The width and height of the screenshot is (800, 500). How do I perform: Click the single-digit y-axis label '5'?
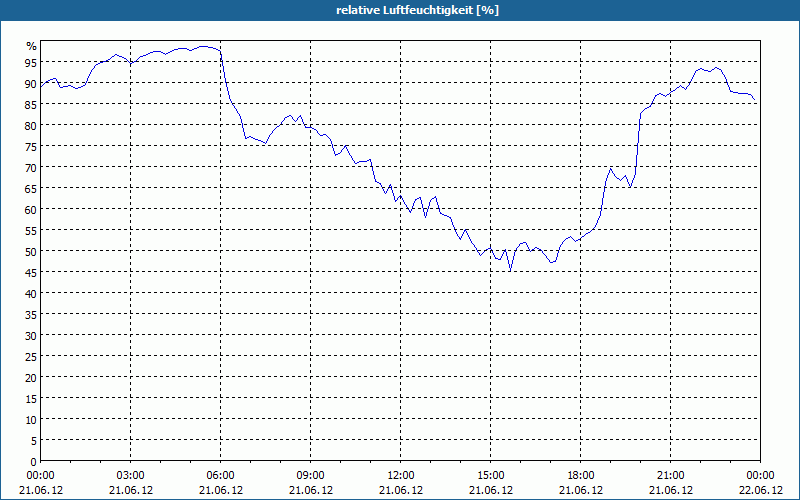point(34,441)
